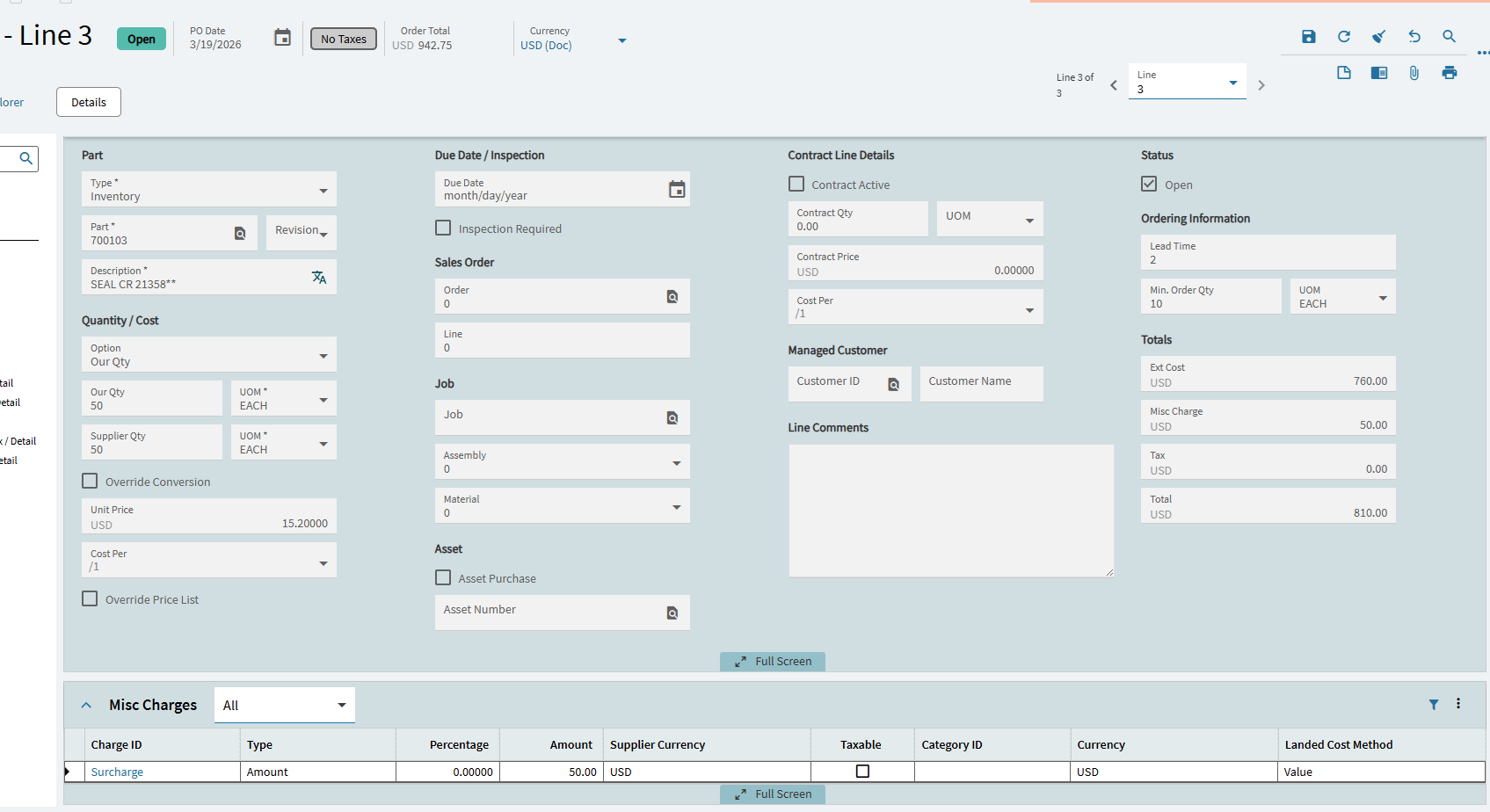Click the Contract Price field

[916, 263]
